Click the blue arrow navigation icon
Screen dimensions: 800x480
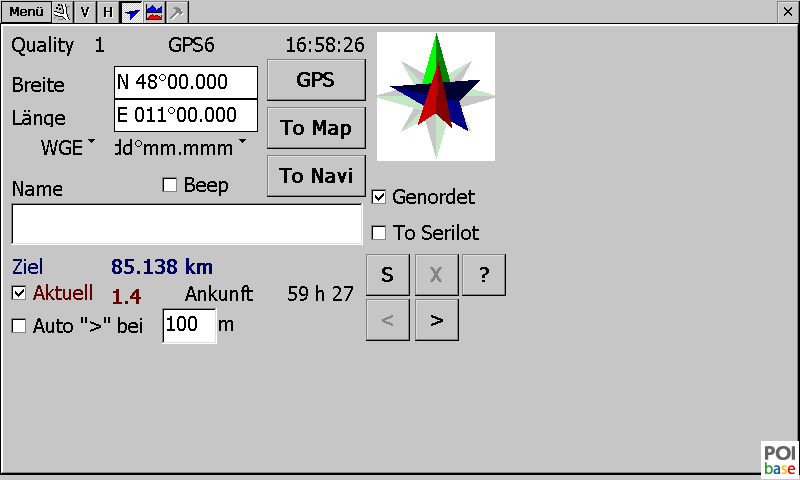click(x=130, y=12)
